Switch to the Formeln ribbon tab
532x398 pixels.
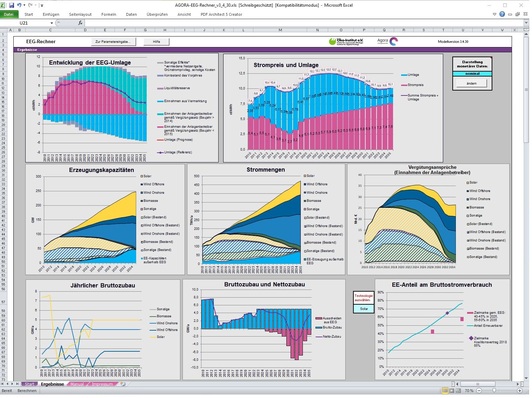point(109,14)
